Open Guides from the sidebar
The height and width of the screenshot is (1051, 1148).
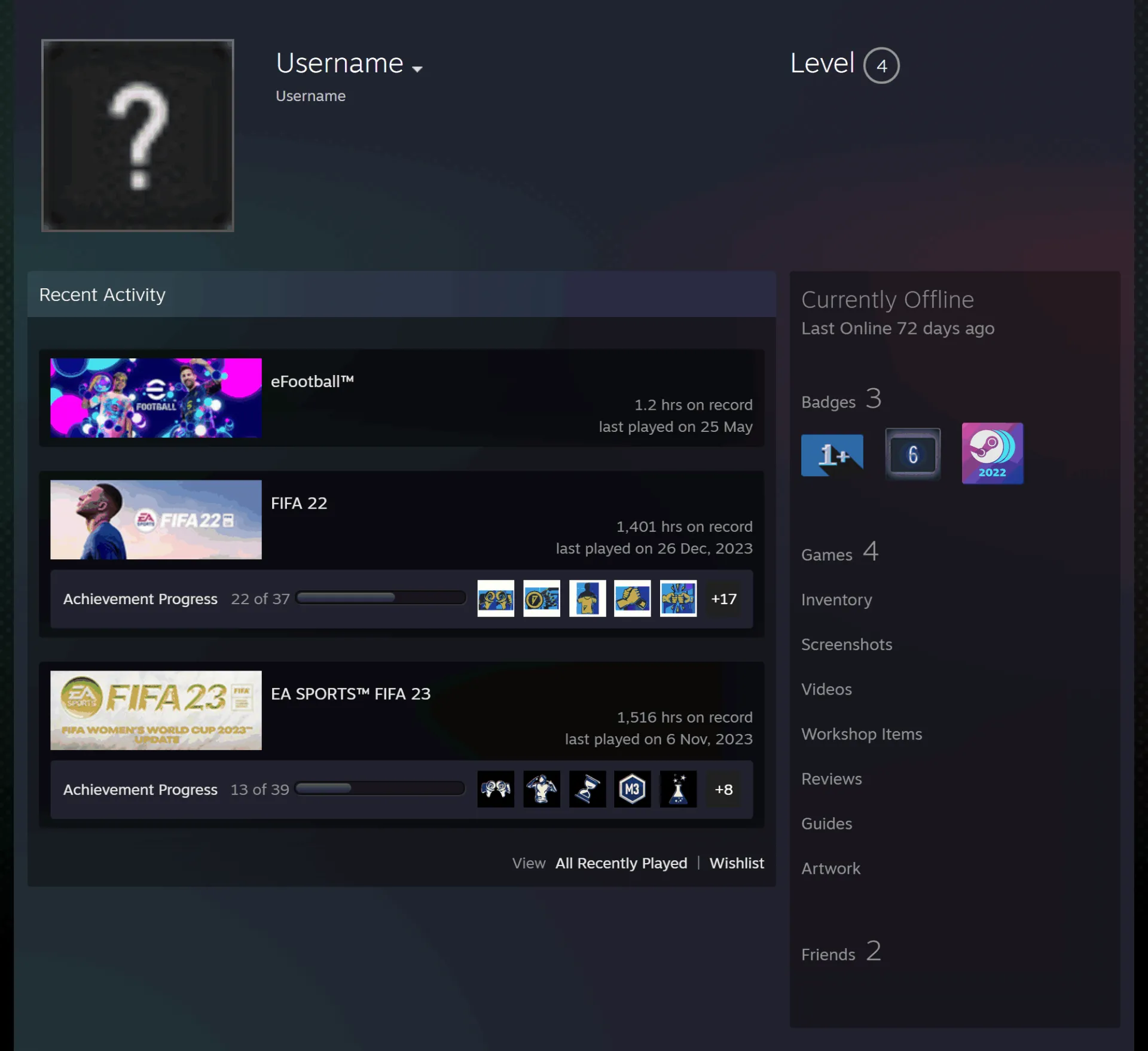pos(826,824)
